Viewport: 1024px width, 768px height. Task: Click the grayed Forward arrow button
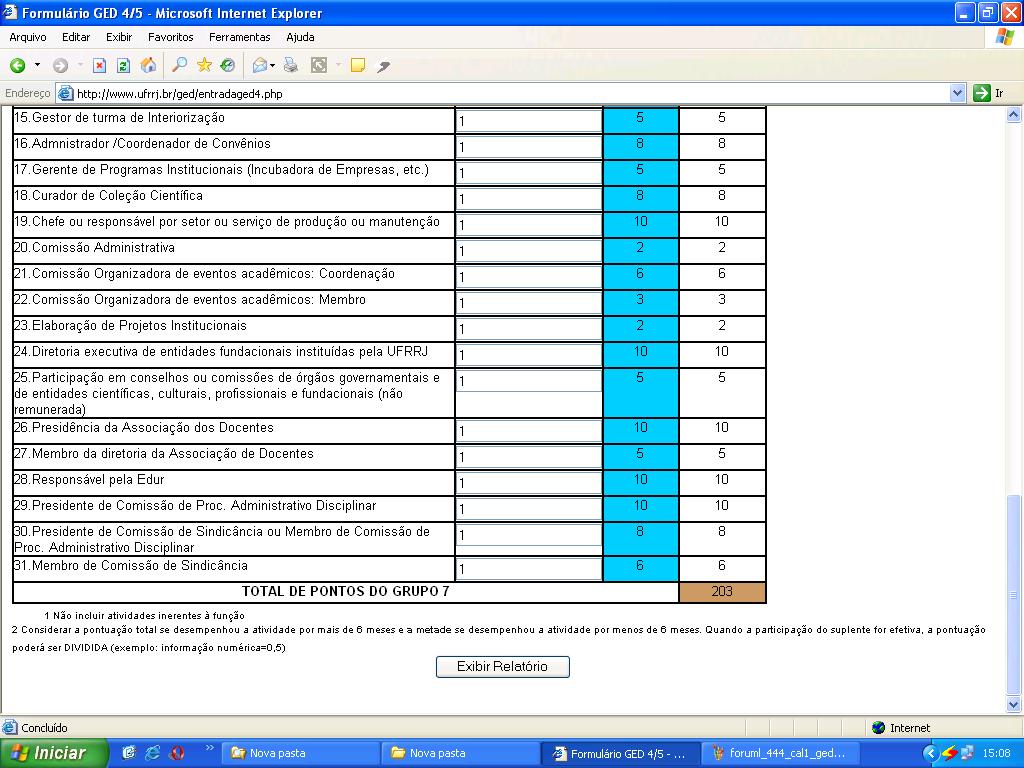coord(60,65)
